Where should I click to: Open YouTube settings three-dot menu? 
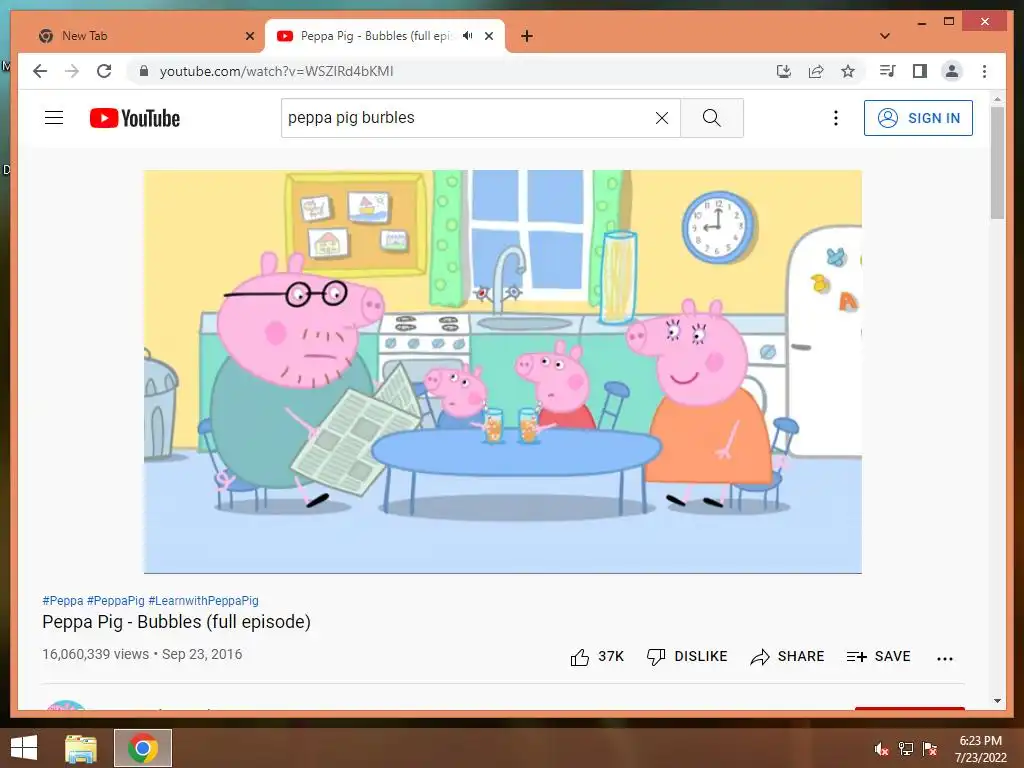click(x=835, y=118)
